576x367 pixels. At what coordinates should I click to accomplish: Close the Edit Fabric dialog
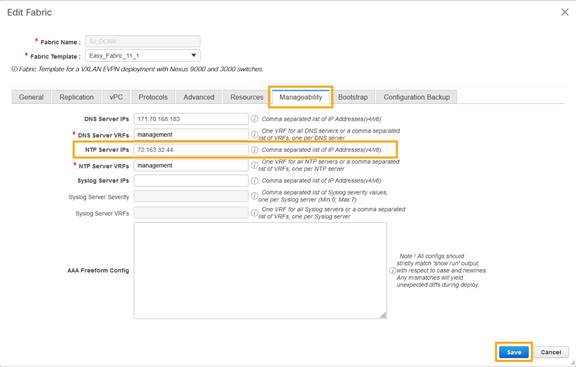[x=565, y=12]
